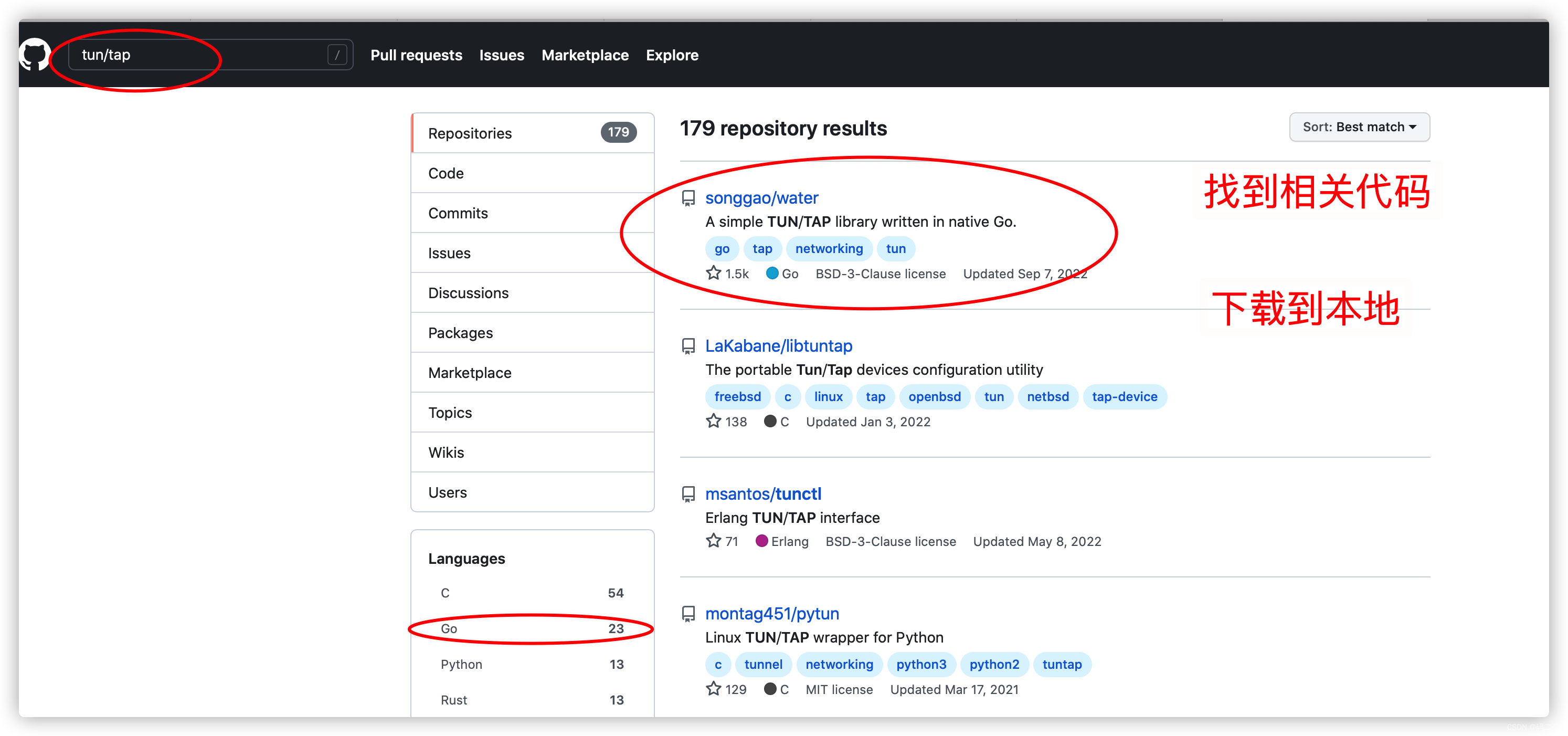Open the 'c' topic tag on libtuntap
Viewport: 1568px width, 736px height.
click(788, 396)
